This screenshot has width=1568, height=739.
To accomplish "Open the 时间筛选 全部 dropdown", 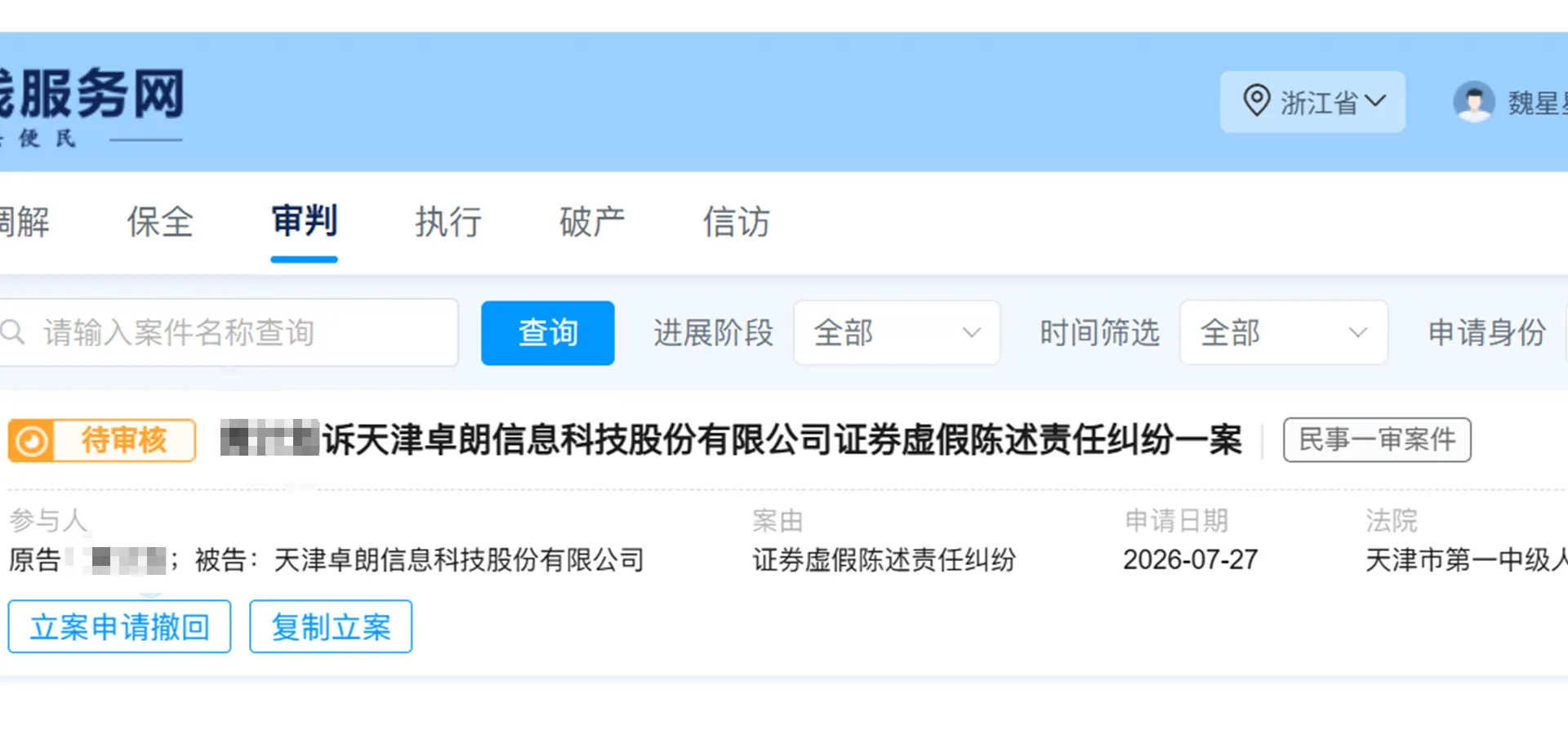I will click(x=1284, y=332).
